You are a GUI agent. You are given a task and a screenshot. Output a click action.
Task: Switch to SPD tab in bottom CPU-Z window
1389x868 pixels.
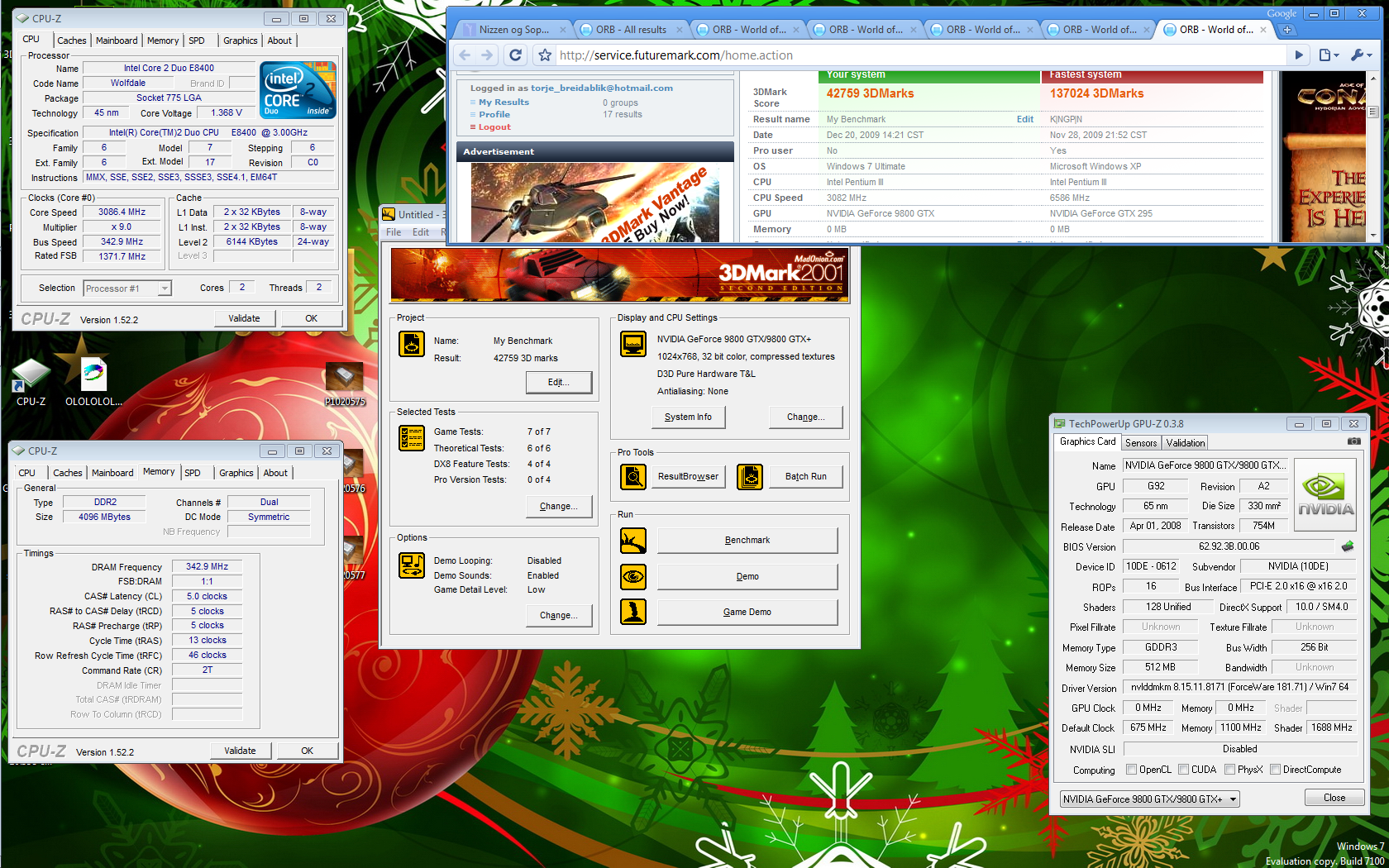coord(193,473)
